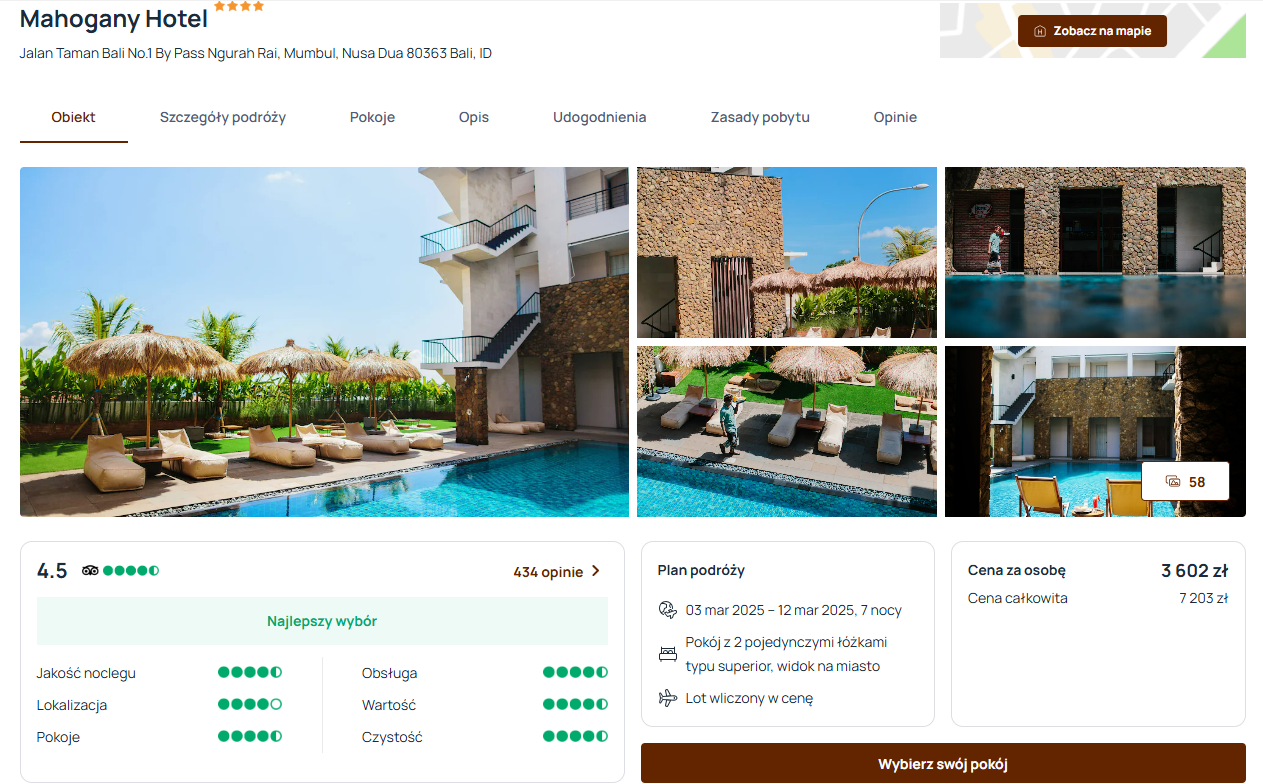Image resolution: width=1263 pixels, height=784 pixels.
Task: Click the travel dates 03 mar 2025 text
Action: coord(794,610)
